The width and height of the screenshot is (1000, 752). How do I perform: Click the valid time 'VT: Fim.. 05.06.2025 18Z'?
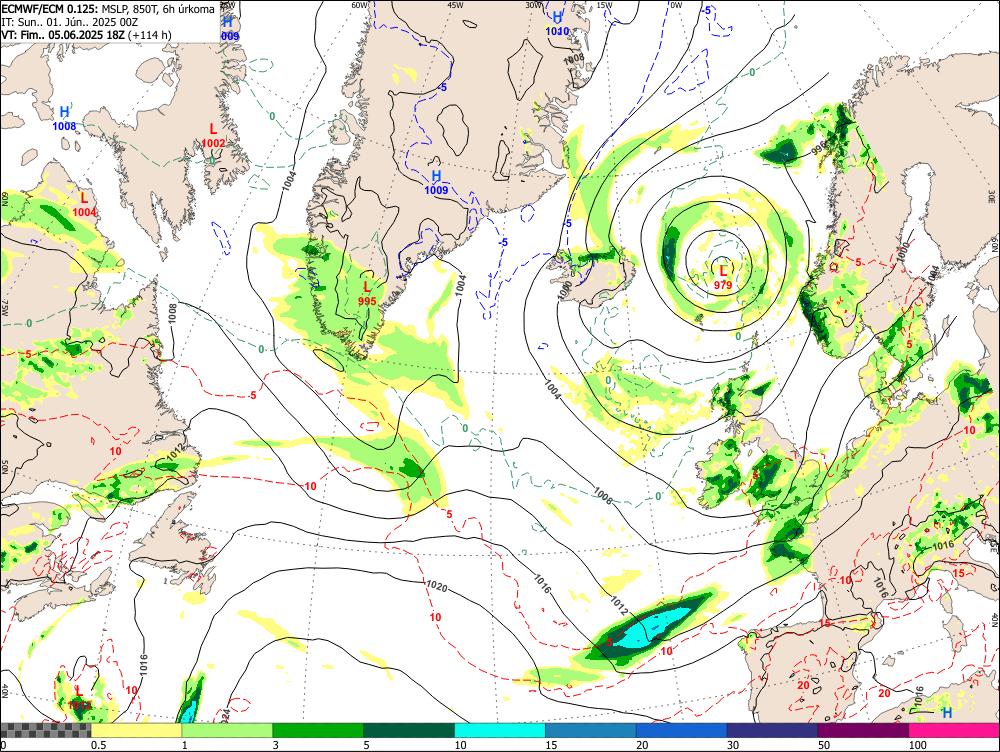[63, 34]
